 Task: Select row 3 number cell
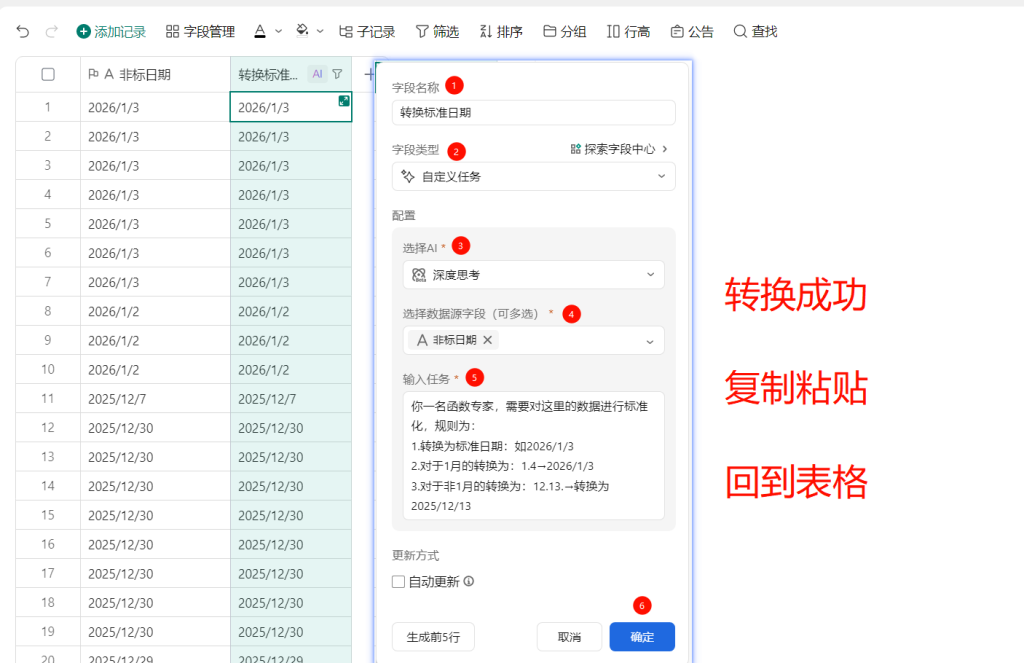48,165
